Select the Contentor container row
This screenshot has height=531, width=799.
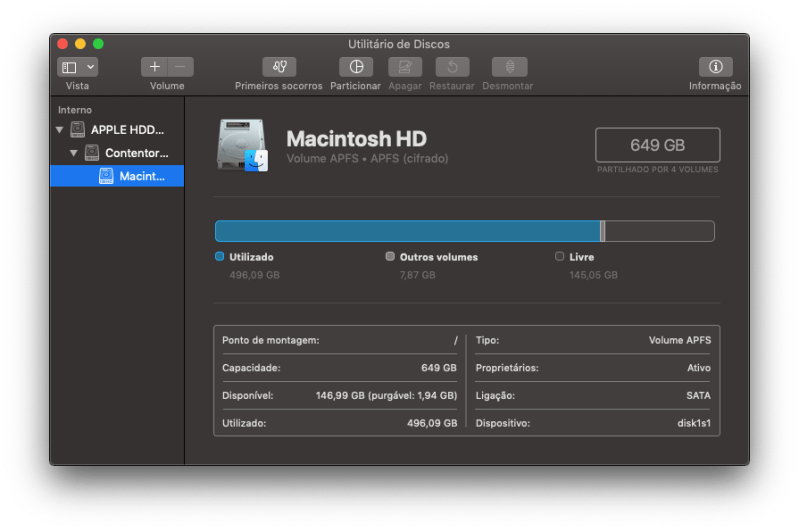(x=117, y=153)
